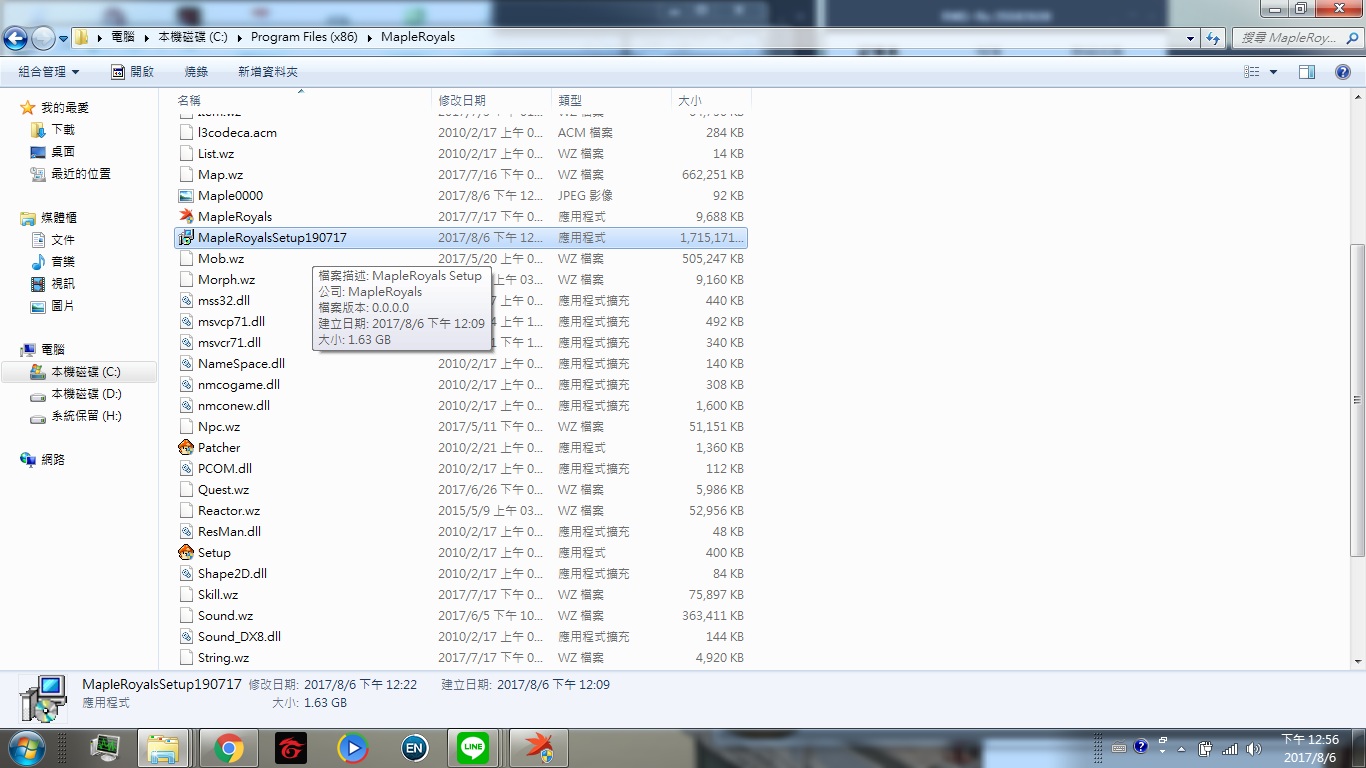Click 電腦 in the address bar
Viewport: 1366px width, 768px height.
[x=123, y=38]
